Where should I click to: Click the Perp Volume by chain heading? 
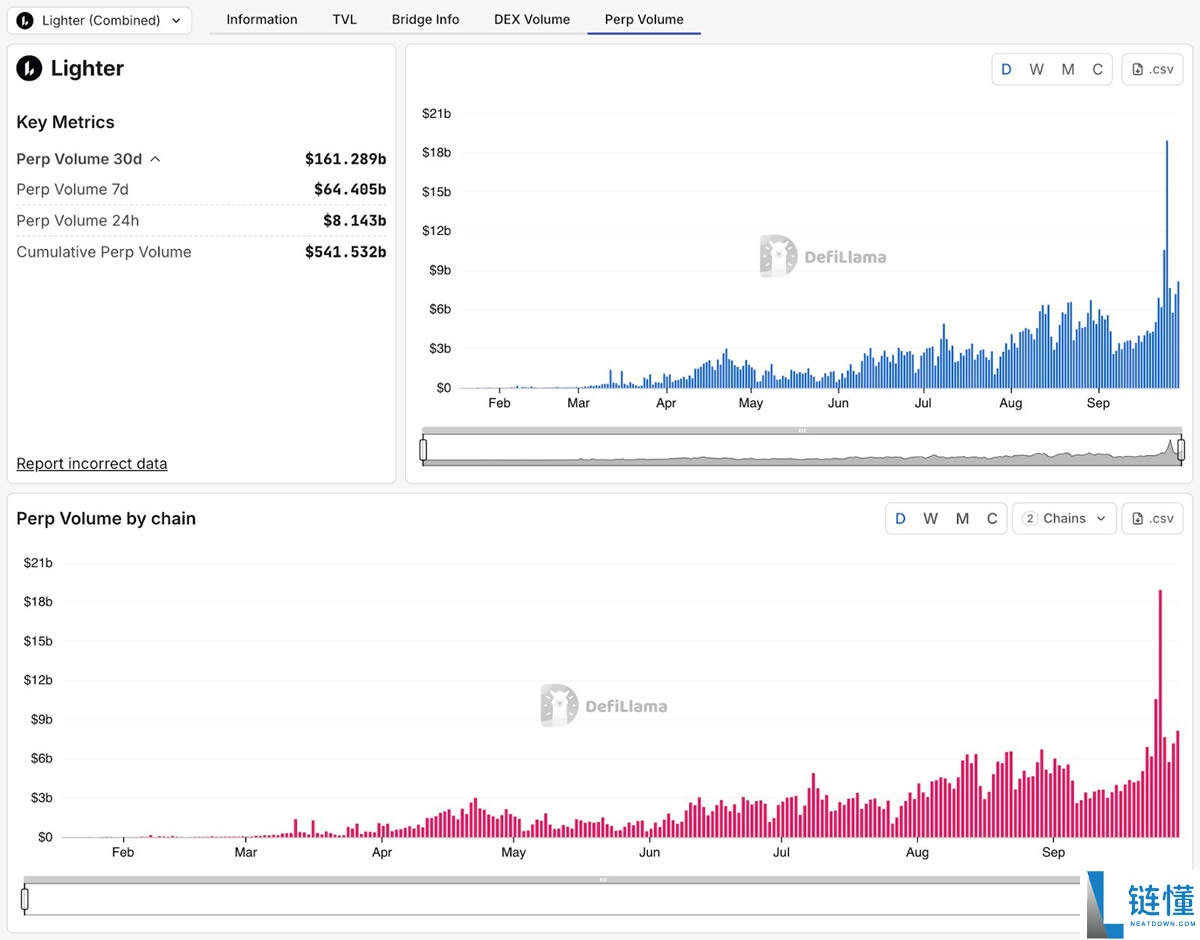[x=106, y=519]
